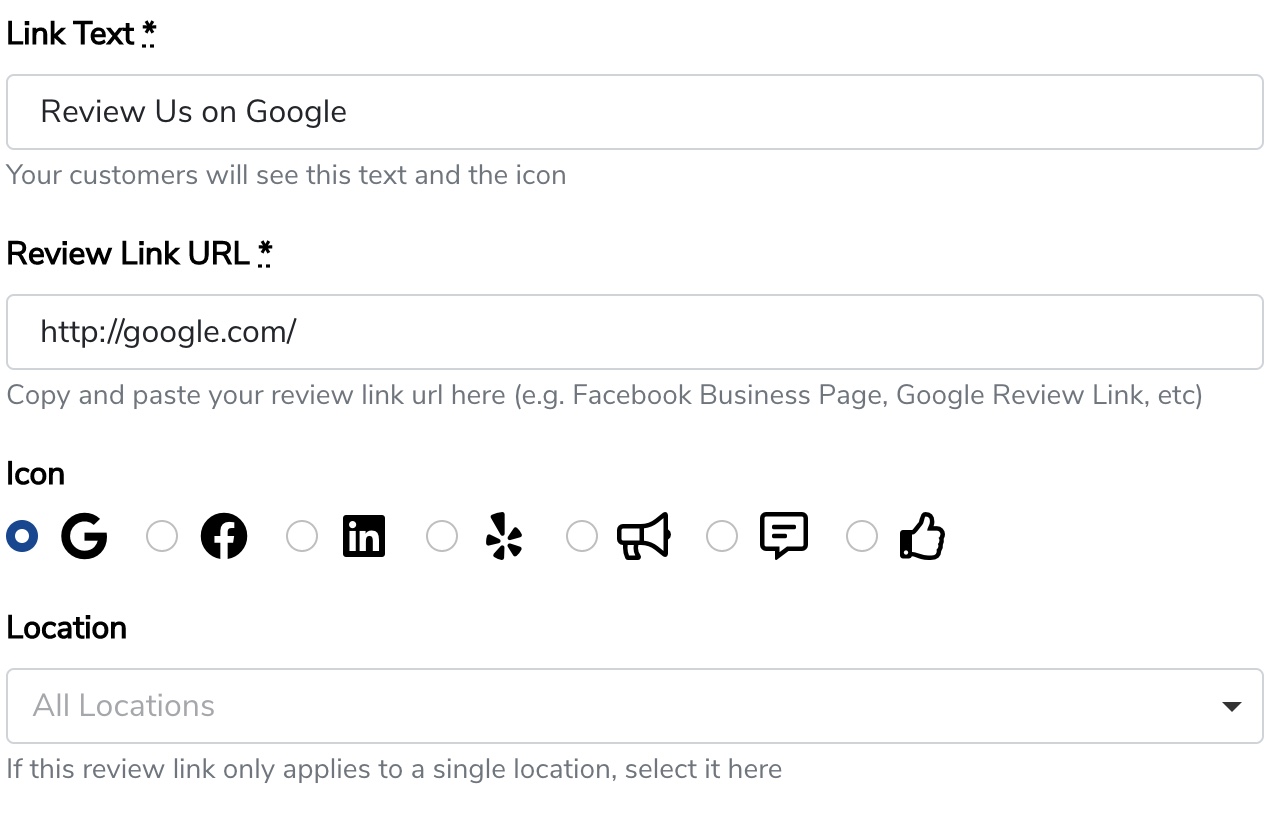Image resolution: width=1284 pixels, height=832 pixels.
Task: Click the Link Text input field
Action: click(x=634, y=112)
